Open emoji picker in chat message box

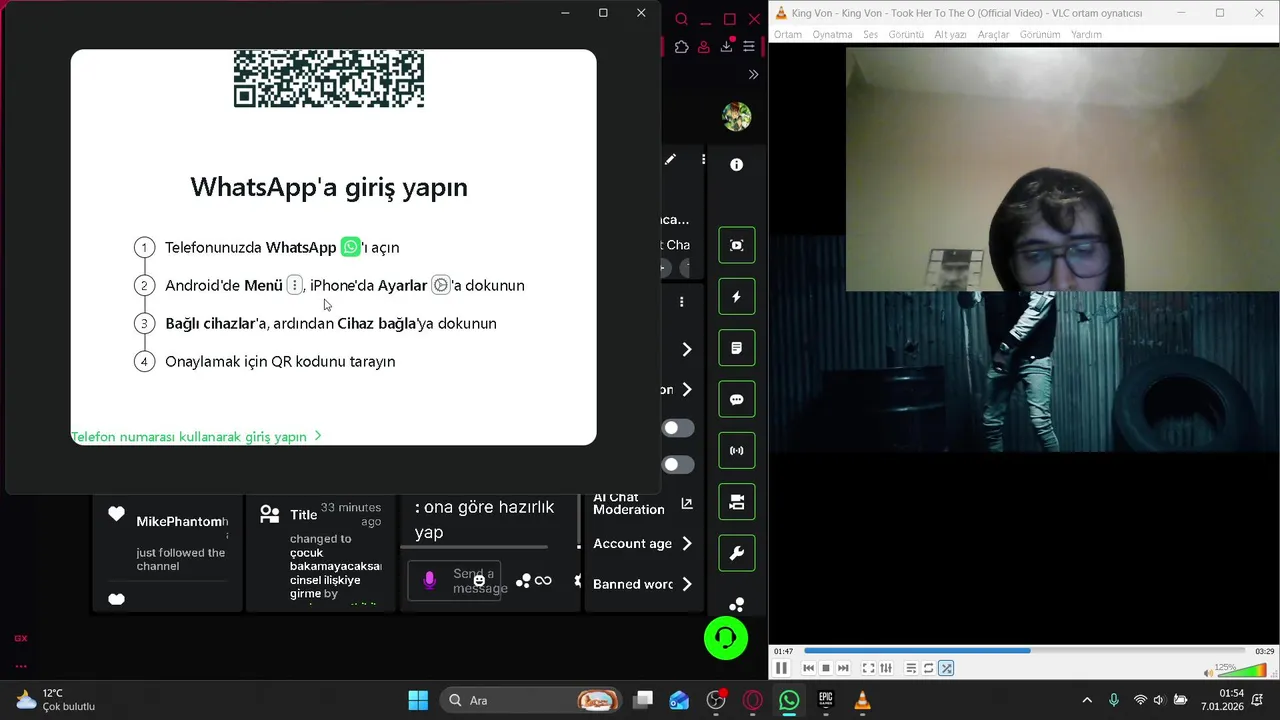pos(479,580)
